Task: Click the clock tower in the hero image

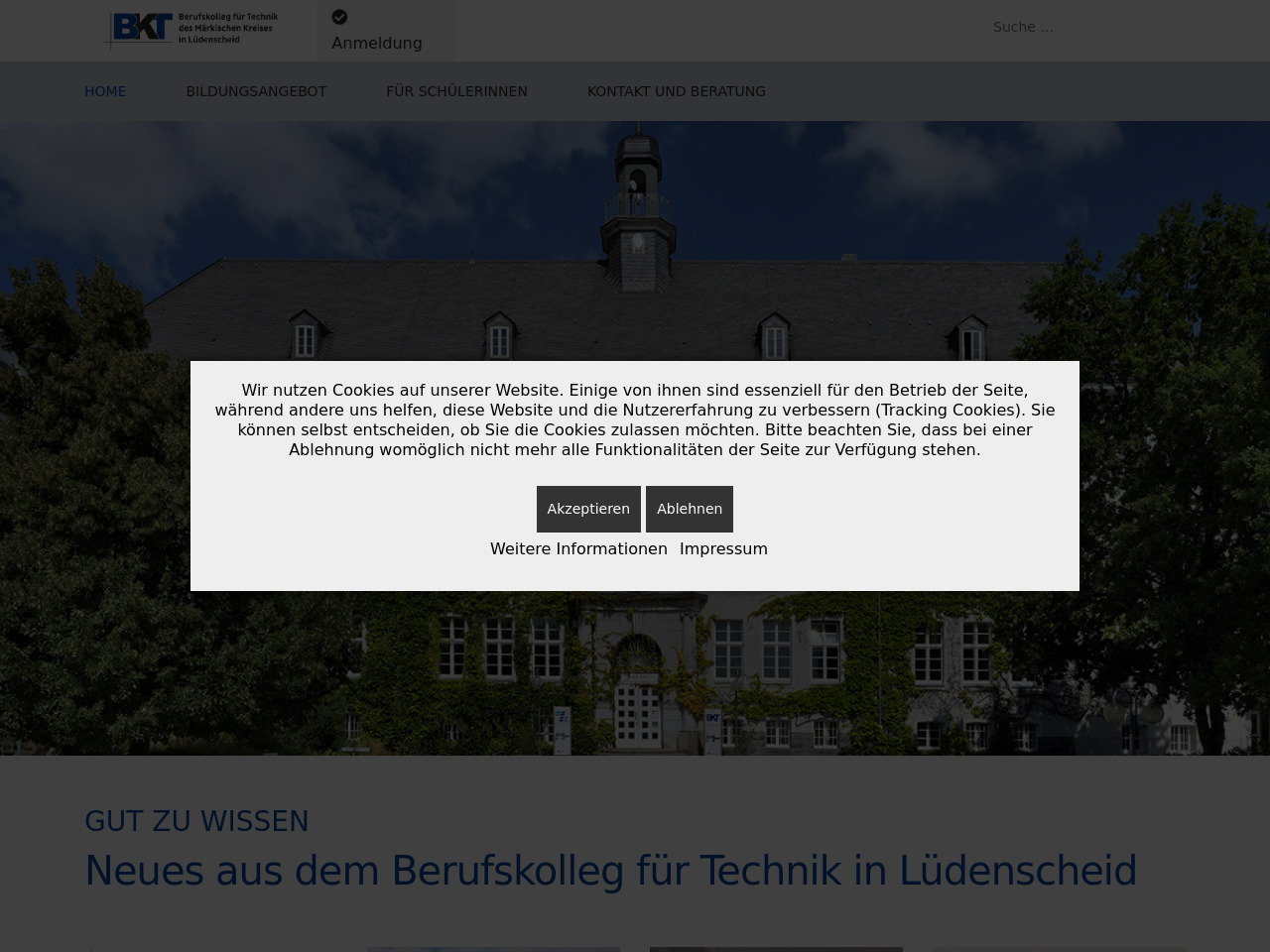Action: click(x=637, y=198)
